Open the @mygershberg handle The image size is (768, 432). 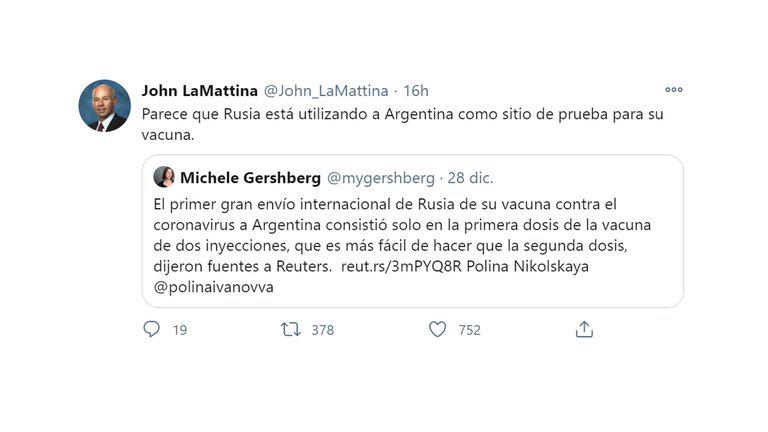(381, 178)
